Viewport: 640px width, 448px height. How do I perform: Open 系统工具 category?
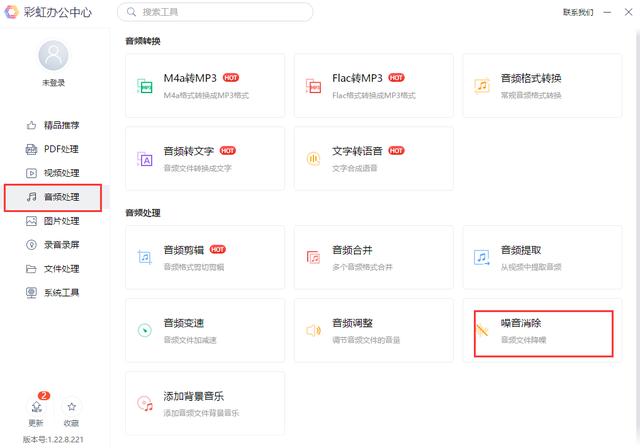(x=53, y=293)
